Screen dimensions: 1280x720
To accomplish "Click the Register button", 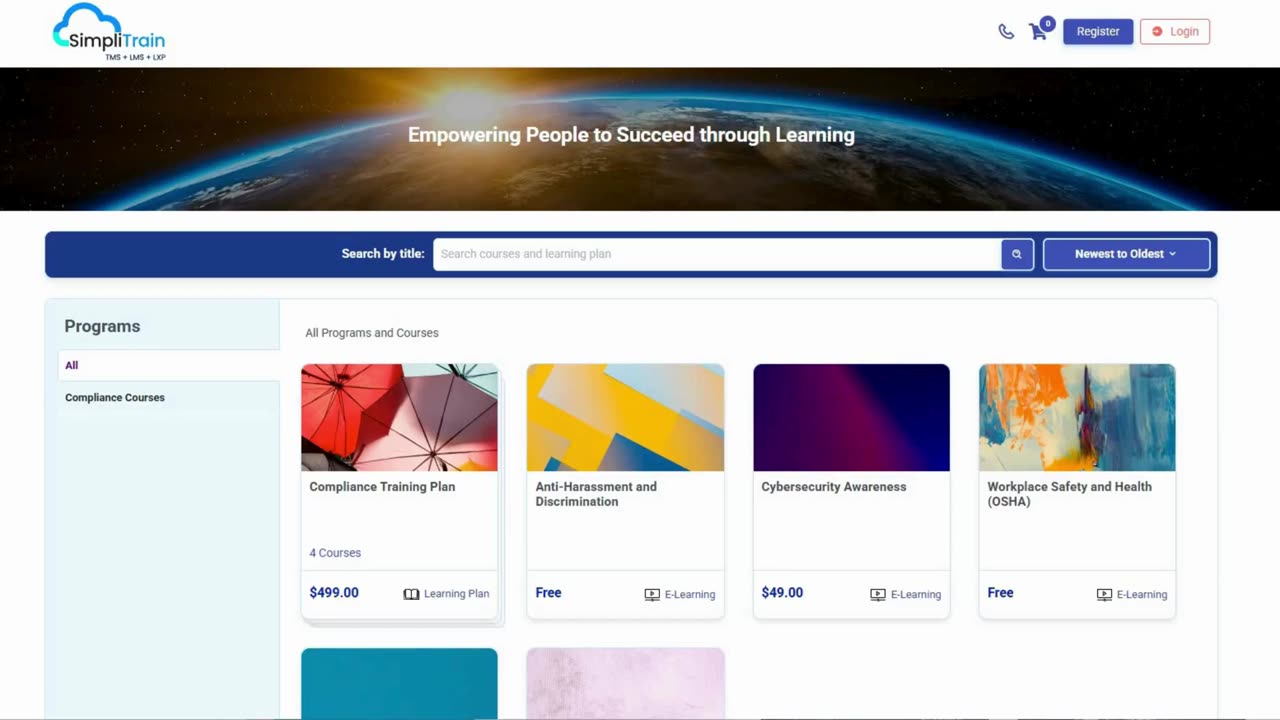I will click(1098, 32).
